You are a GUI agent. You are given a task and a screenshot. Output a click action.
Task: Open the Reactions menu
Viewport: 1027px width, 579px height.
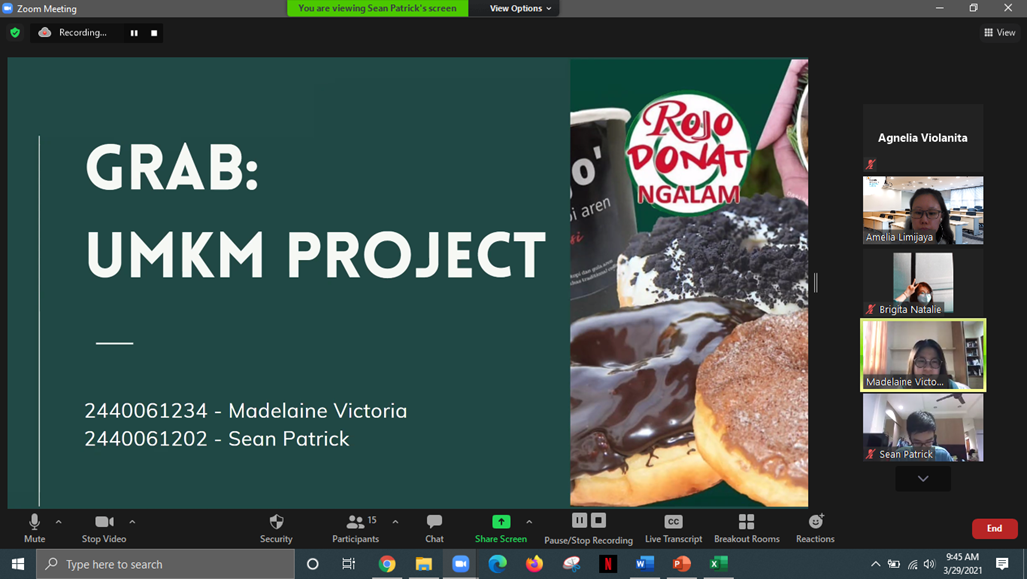815,522
